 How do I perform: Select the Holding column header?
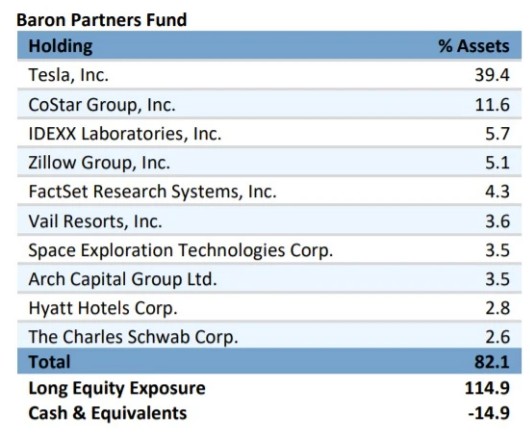[61, 46]
